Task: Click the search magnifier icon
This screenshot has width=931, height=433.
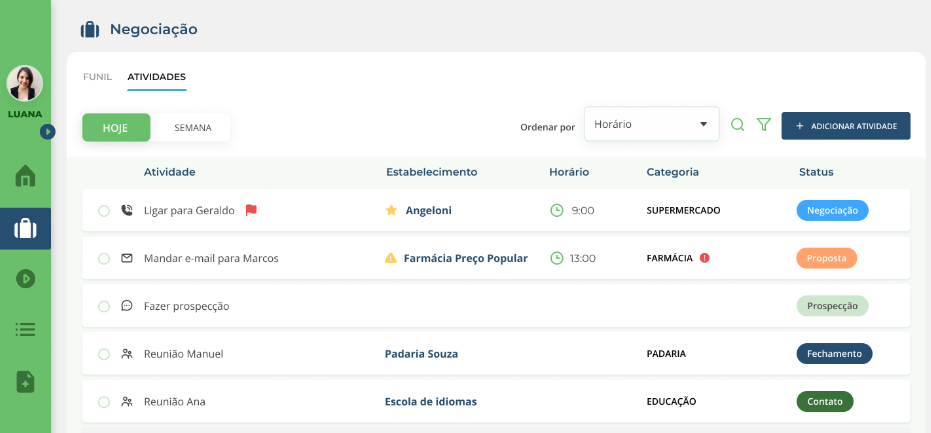Action: click(737, 125)
